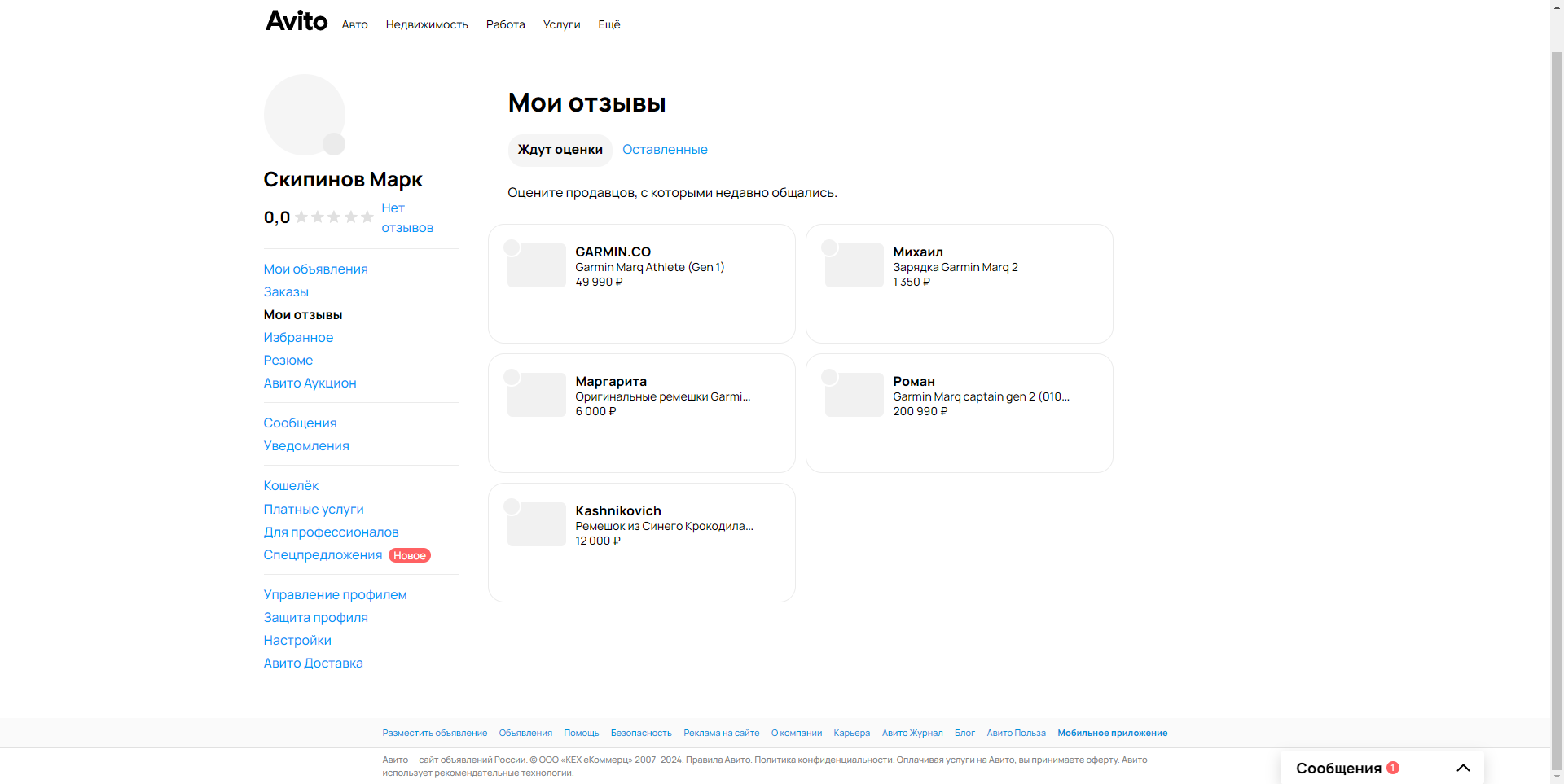The height and width of the screenshot is (784, 1564).
Task: Open Авито Аукцион link
Action: pyautogui.click(x=310, y=383)
